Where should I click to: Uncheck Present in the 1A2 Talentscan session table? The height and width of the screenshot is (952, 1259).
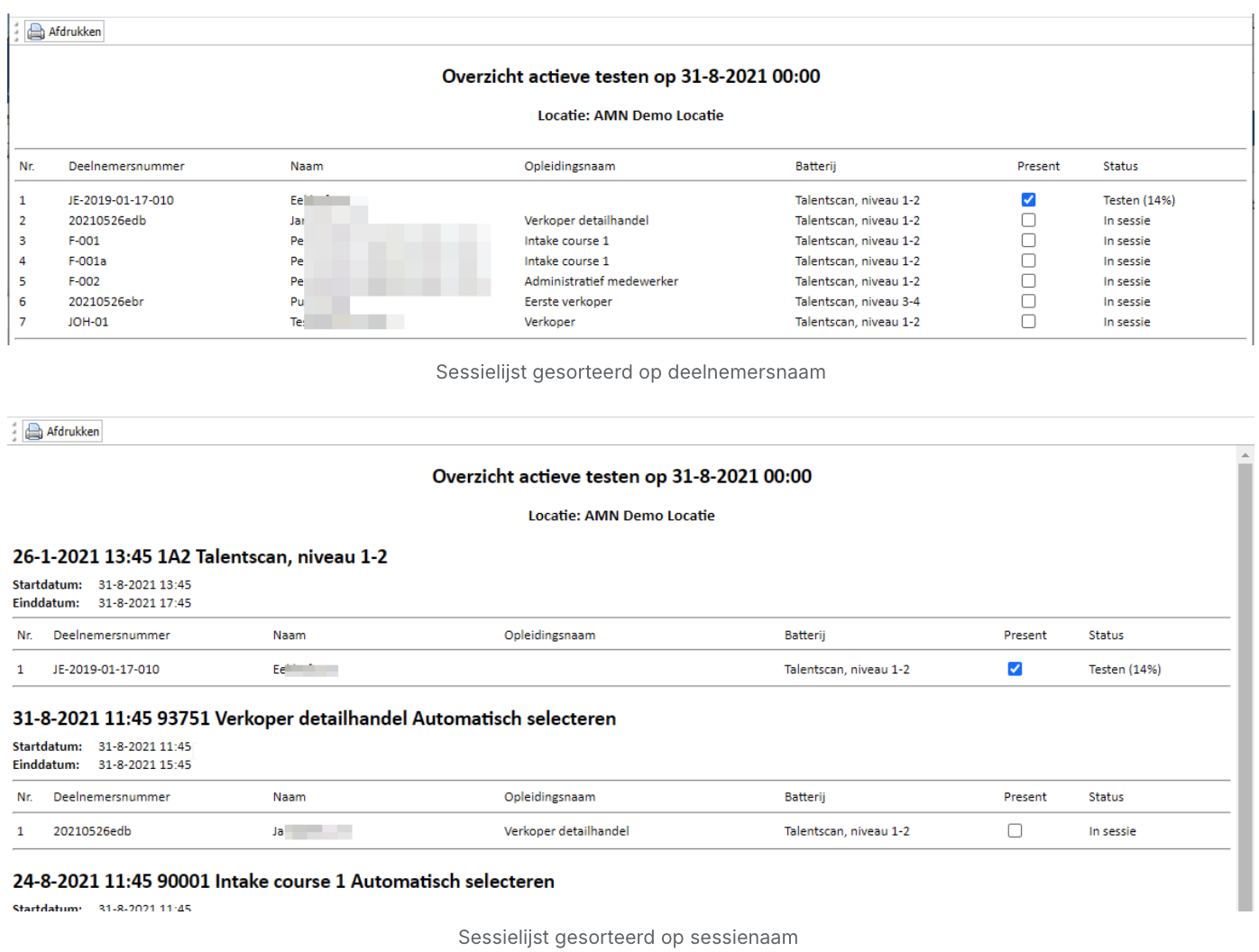click(1015, 669)
